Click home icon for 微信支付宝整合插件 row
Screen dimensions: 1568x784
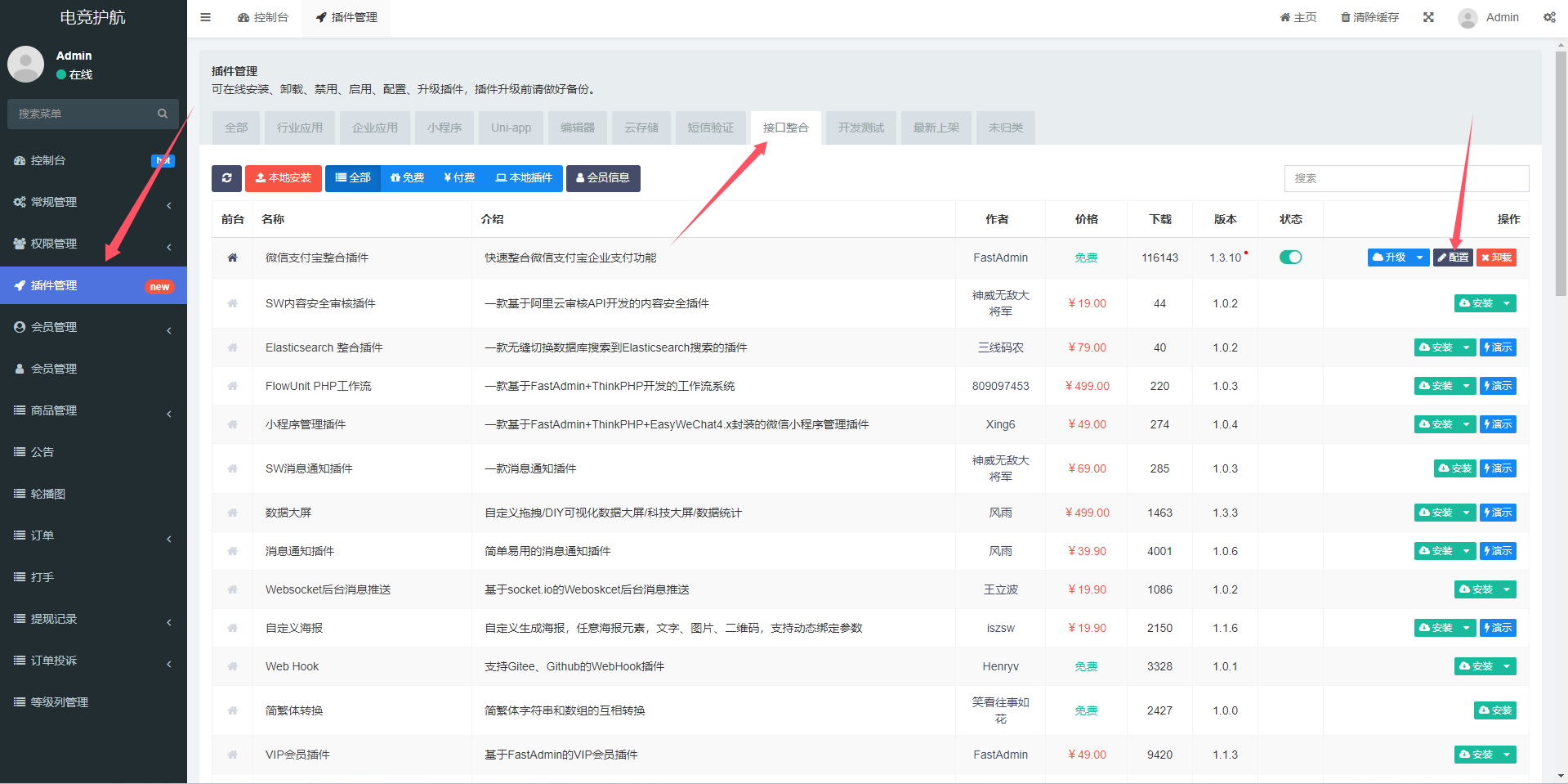point(233,258)
